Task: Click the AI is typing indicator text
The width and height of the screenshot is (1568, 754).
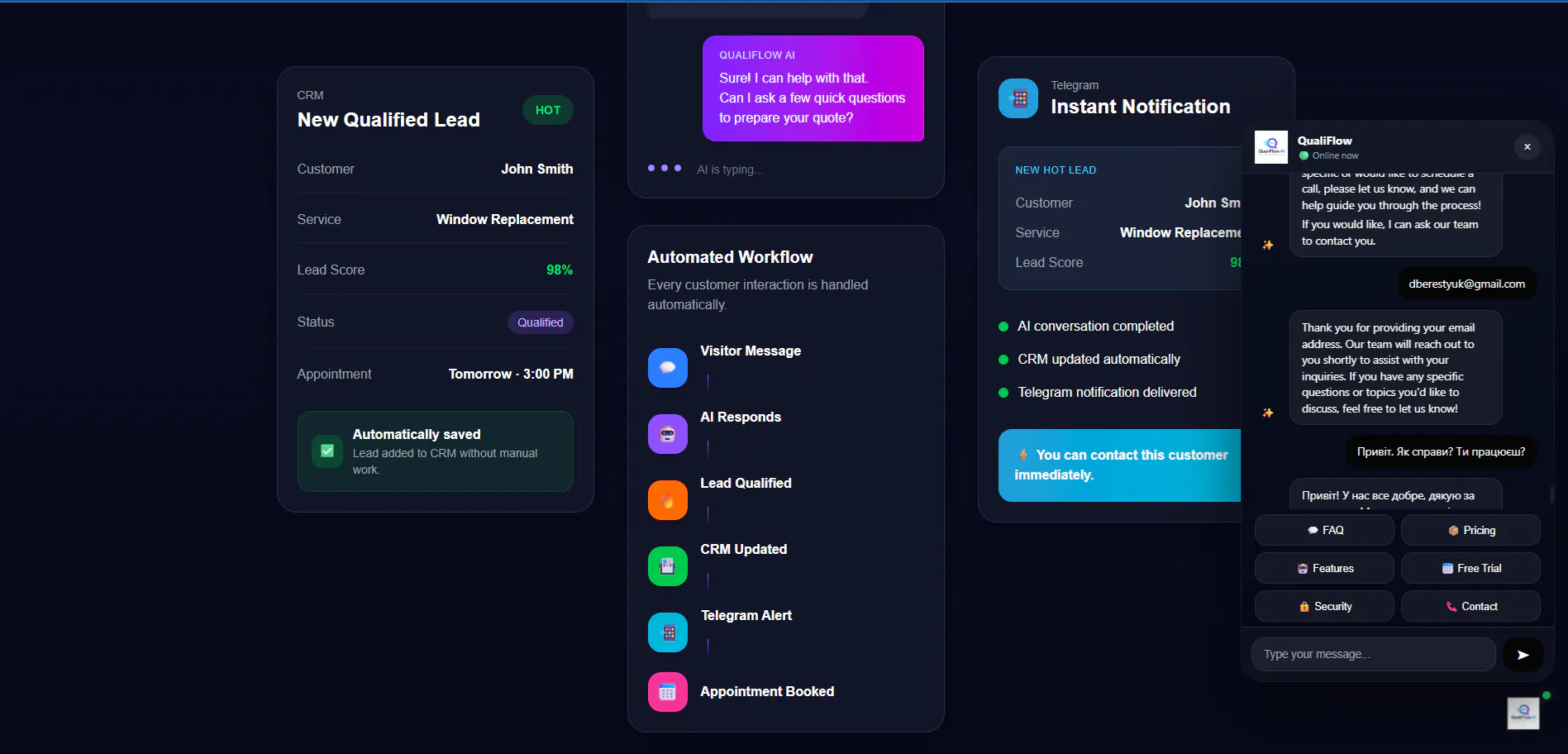Action: (730, 169)
